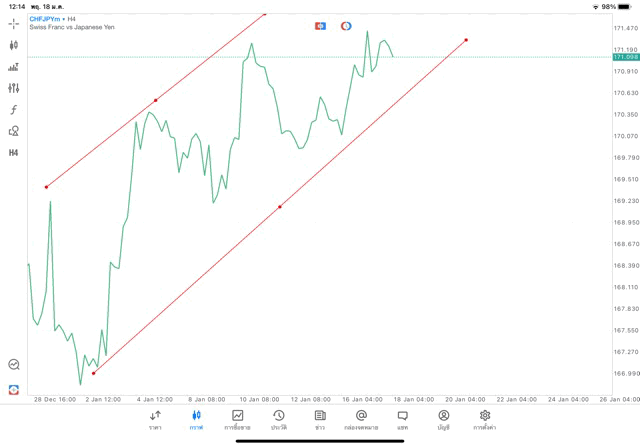Open the แชท chat tab

tap(402, 420)
